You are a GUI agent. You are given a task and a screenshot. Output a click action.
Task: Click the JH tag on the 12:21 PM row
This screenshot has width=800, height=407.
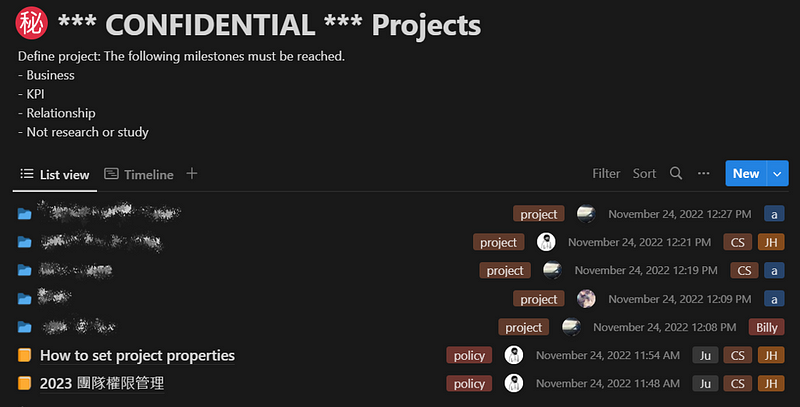click(x=771, y=242)
